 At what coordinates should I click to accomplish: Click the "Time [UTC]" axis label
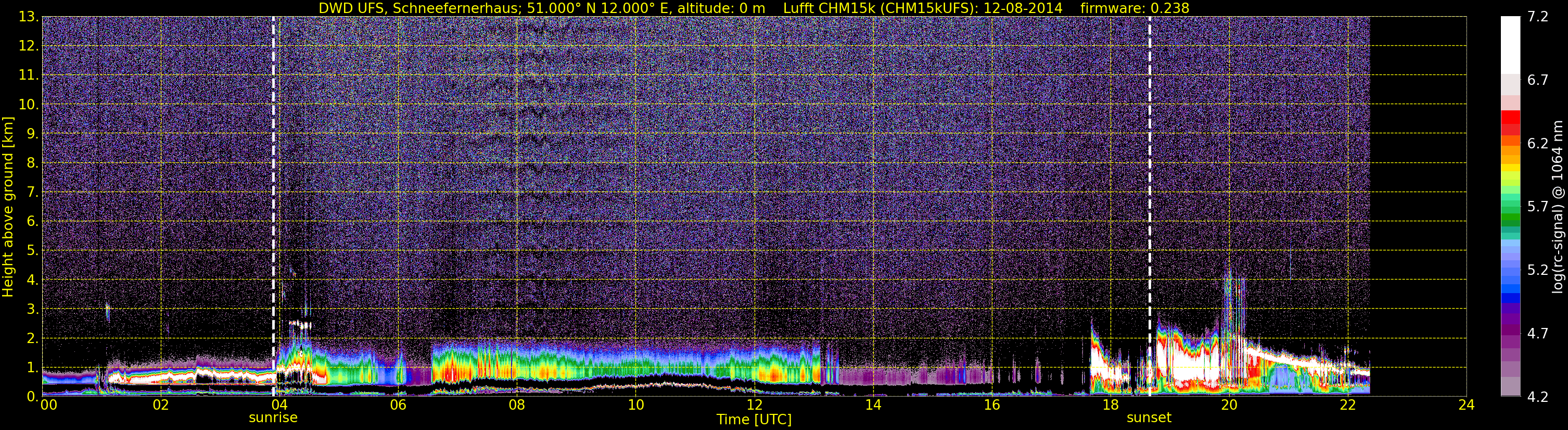pos(754,420)
